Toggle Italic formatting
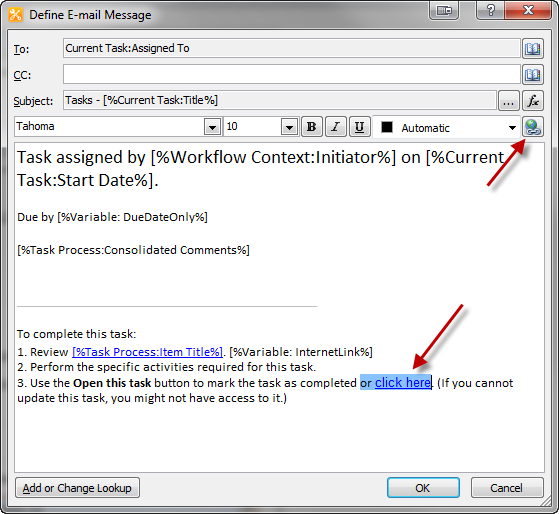This screenshot has width=559, height=514. [335, 127]
